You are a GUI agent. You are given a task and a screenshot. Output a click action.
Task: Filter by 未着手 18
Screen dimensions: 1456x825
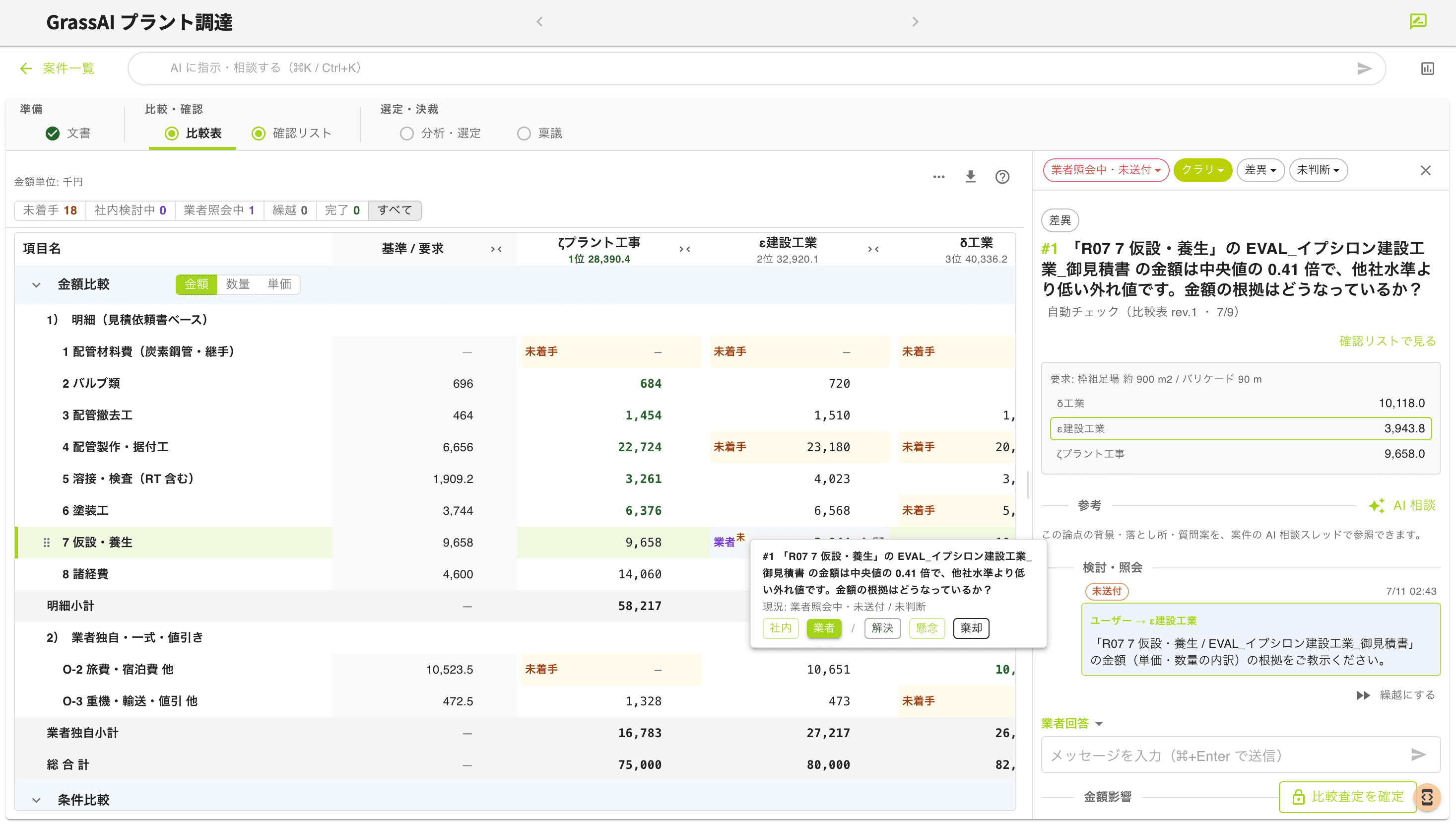pos(50,210)
